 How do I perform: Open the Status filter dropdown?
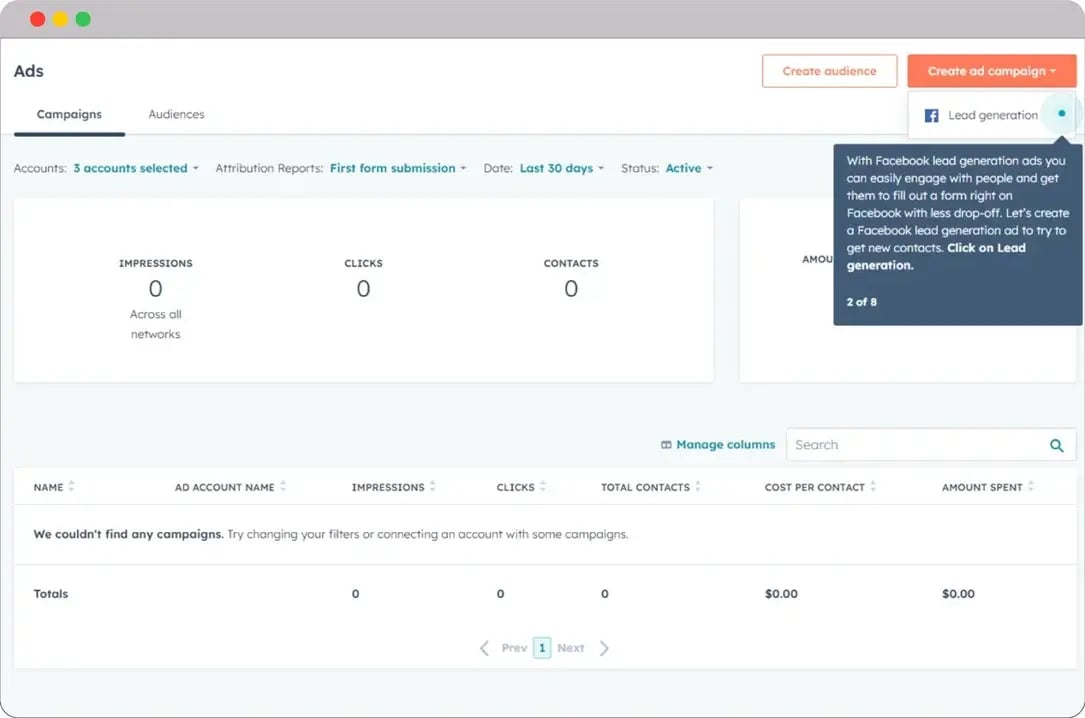(688, 168)
